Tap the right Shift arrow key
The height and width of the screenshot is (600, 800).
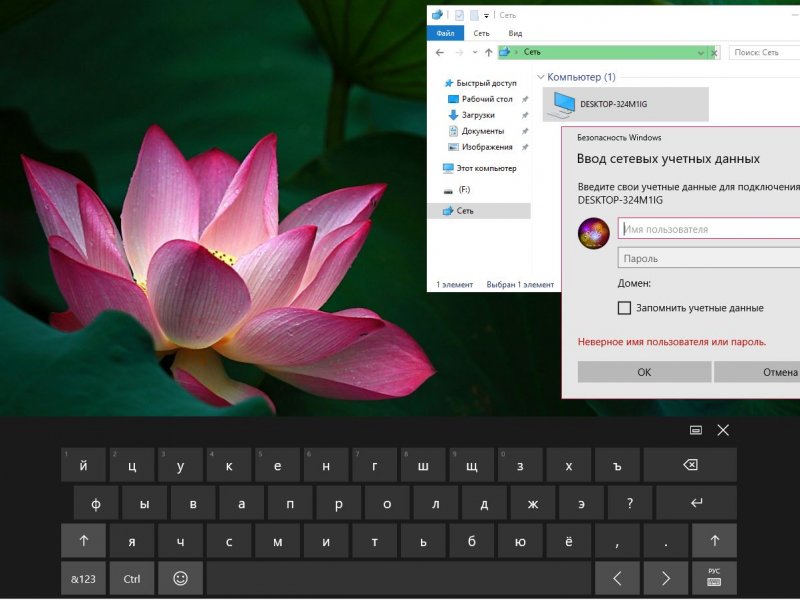point(714,541)
